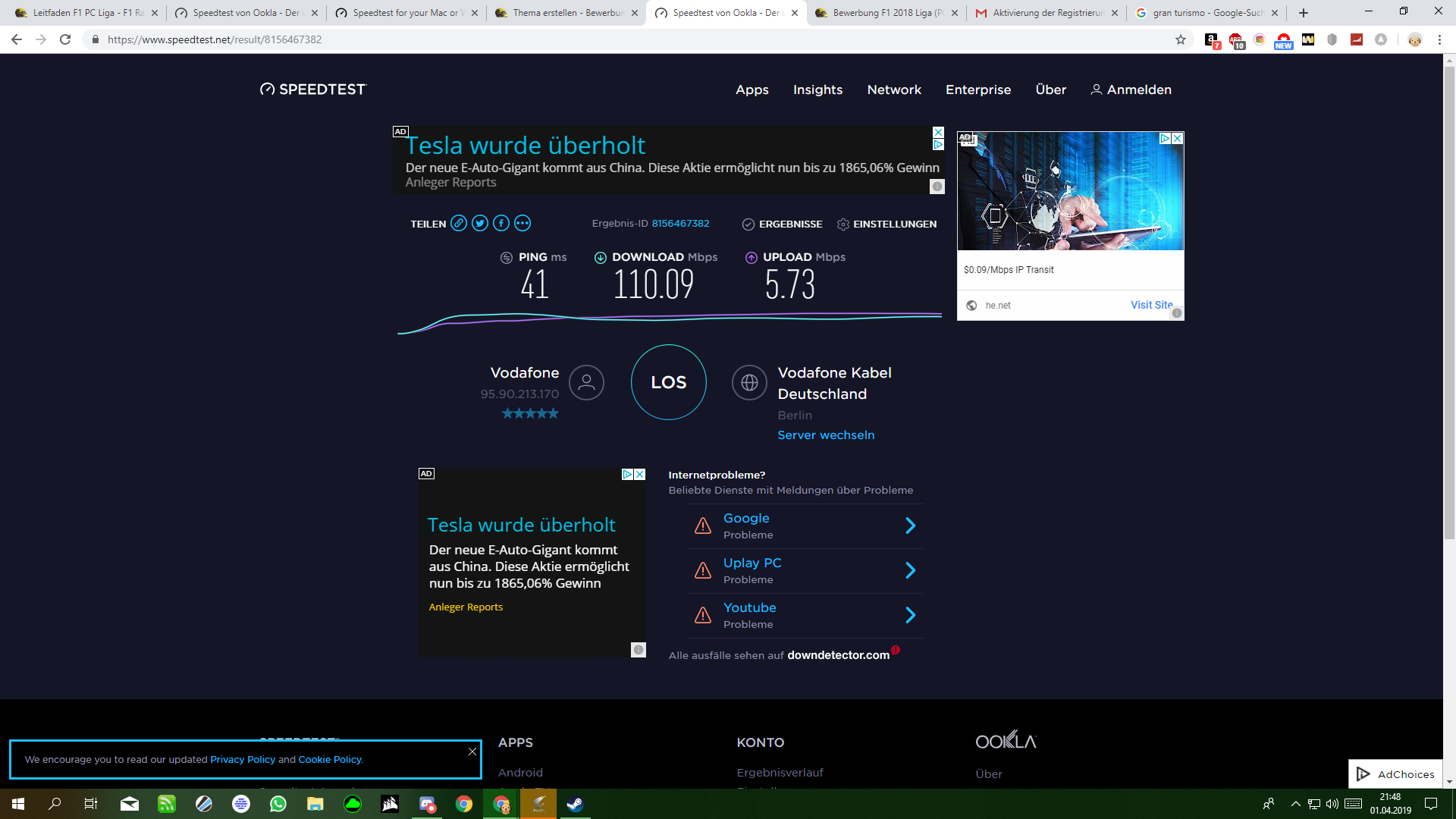Expand Google Probleme chevron
This screenshot has width=1456, height=819.
910,526
